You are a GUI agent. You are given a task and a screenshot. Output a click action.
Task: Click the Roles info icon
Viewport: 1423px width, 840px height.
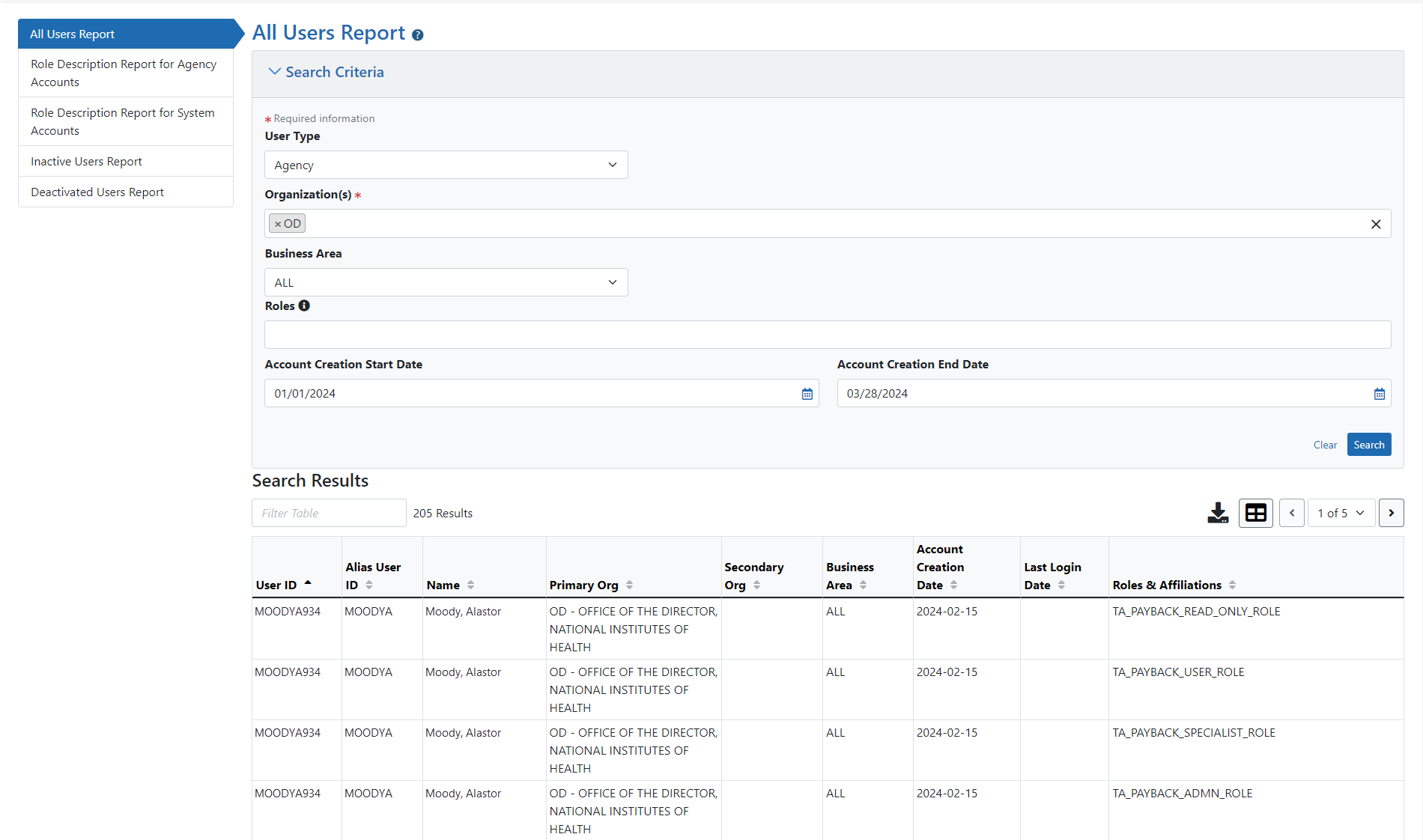(x=304, y=305)
